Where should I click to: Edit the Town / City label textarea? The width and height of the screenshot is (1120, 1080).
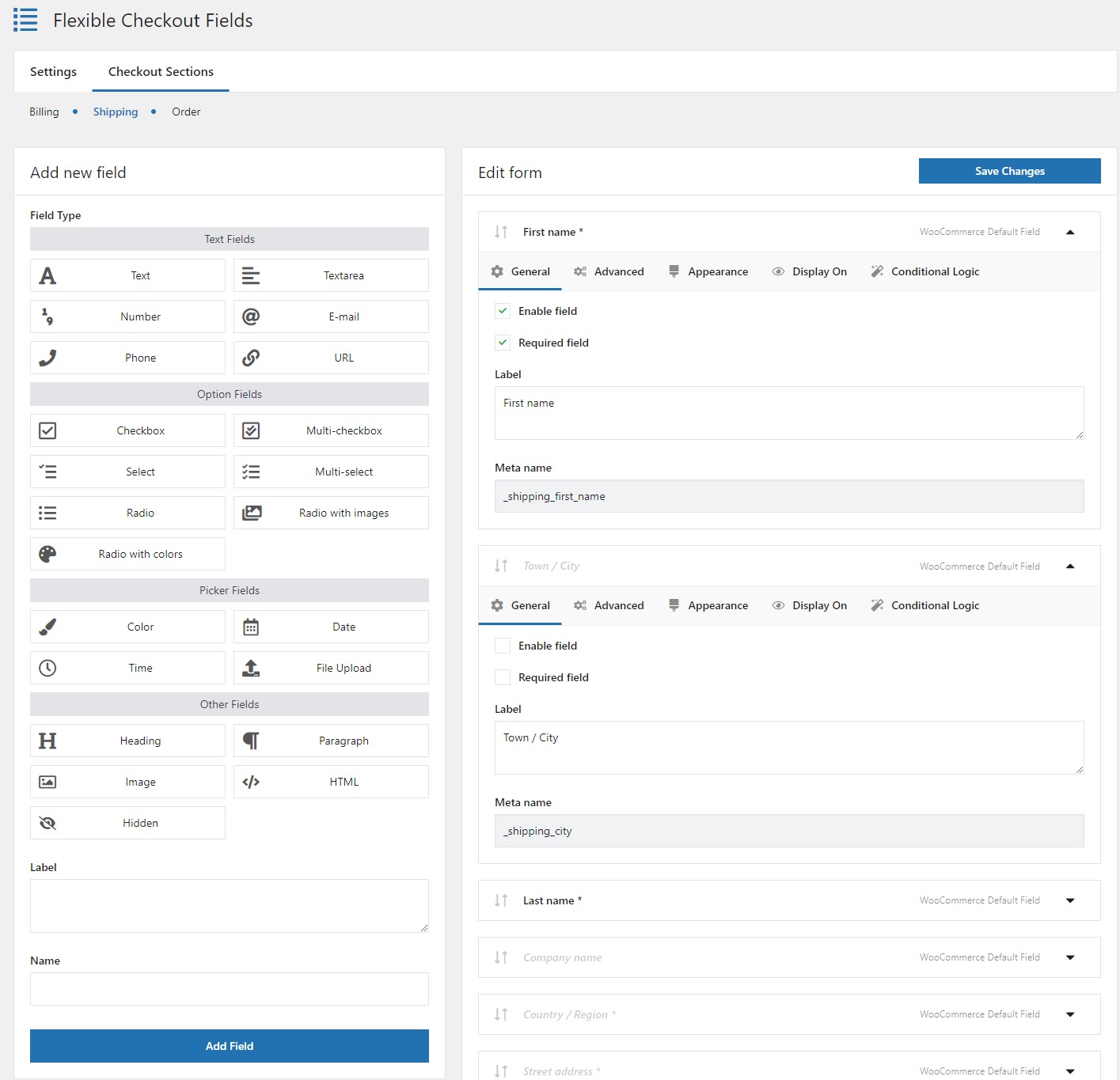(x=789, y=748)
